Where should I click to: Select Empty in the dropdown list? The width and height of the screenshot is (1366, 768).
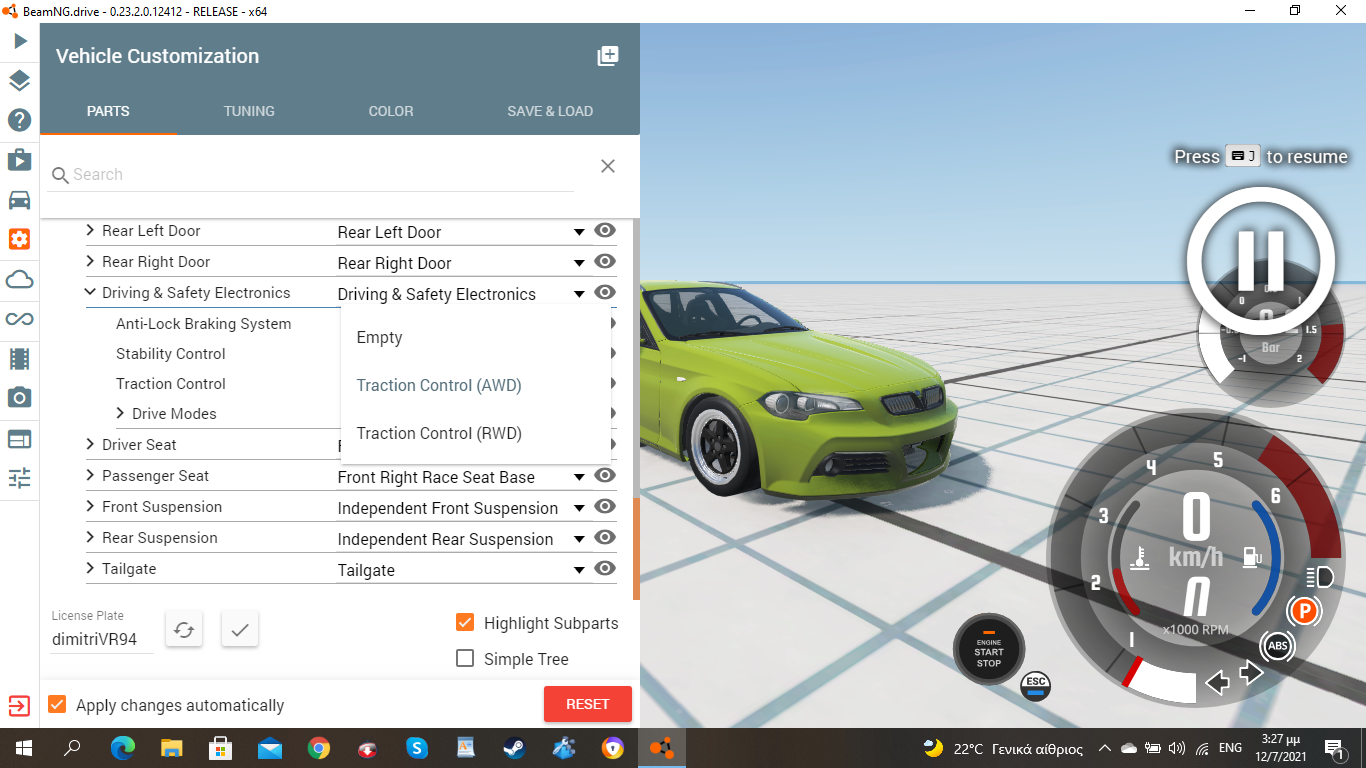click(476, 337)
